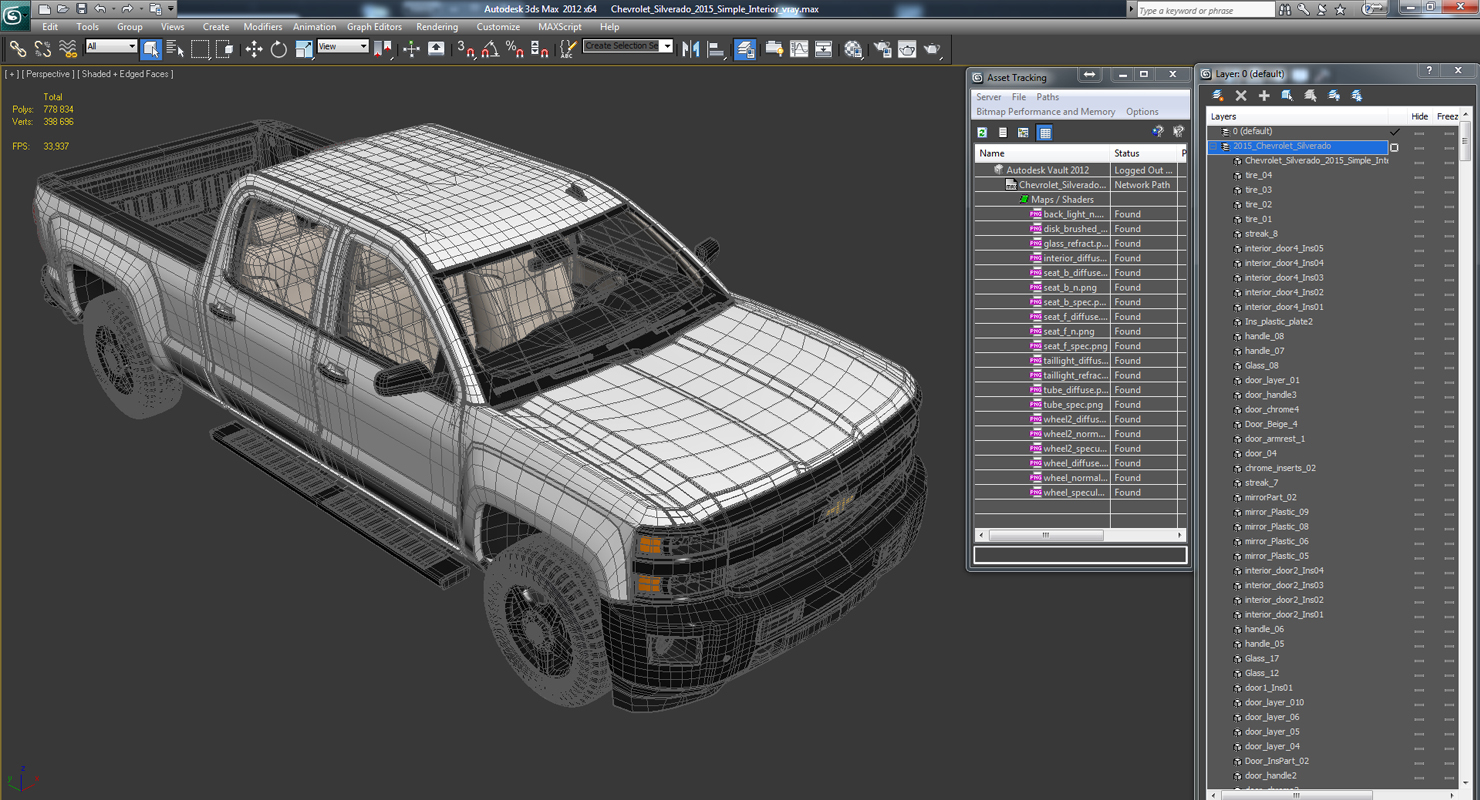
Task: Open the Rendering menu
Action: [x=437, y=27]
